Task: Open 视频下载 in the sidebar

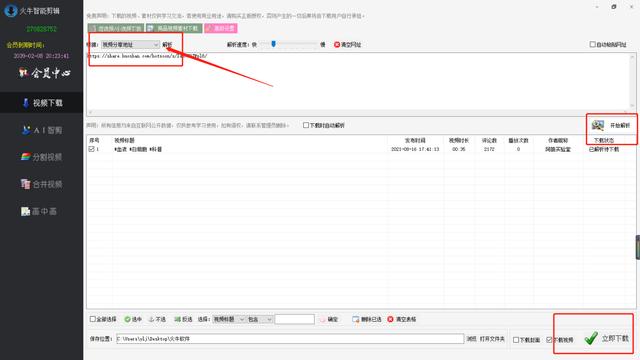Action: click(x=42, y=103)
